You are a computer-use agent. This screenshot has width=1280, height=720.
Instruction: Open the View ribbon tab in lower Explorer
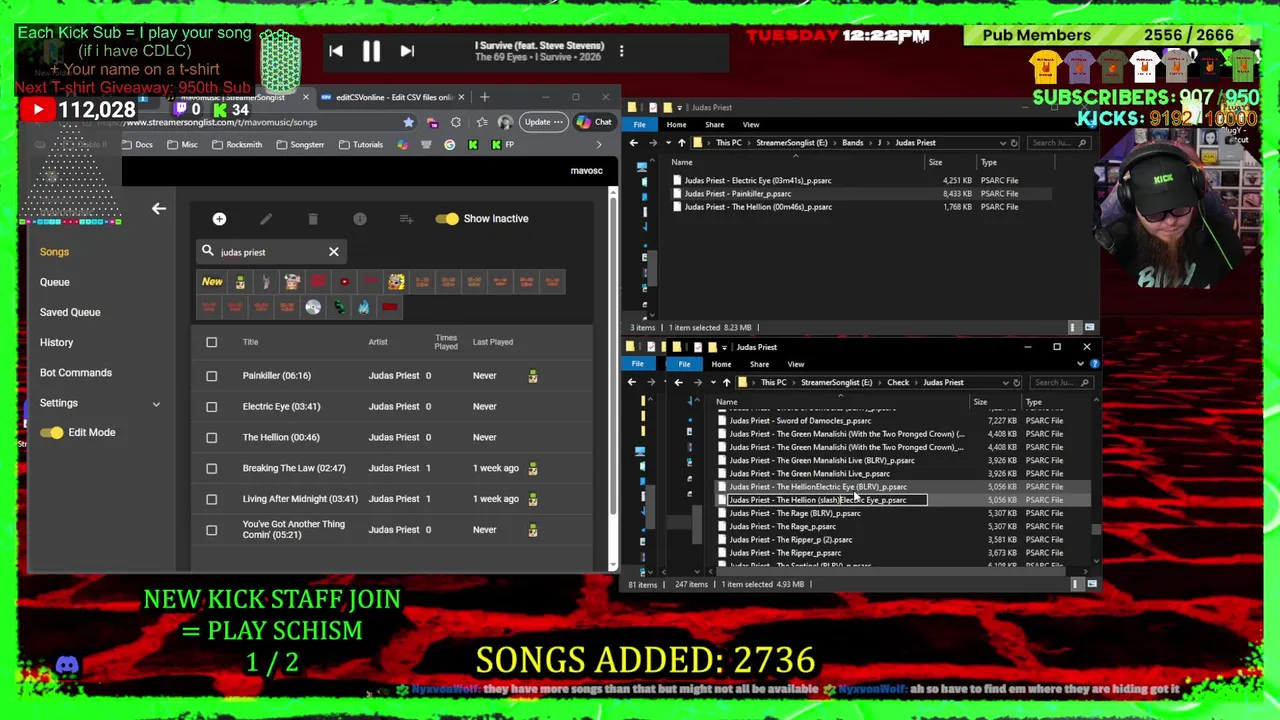pos(796,365)
